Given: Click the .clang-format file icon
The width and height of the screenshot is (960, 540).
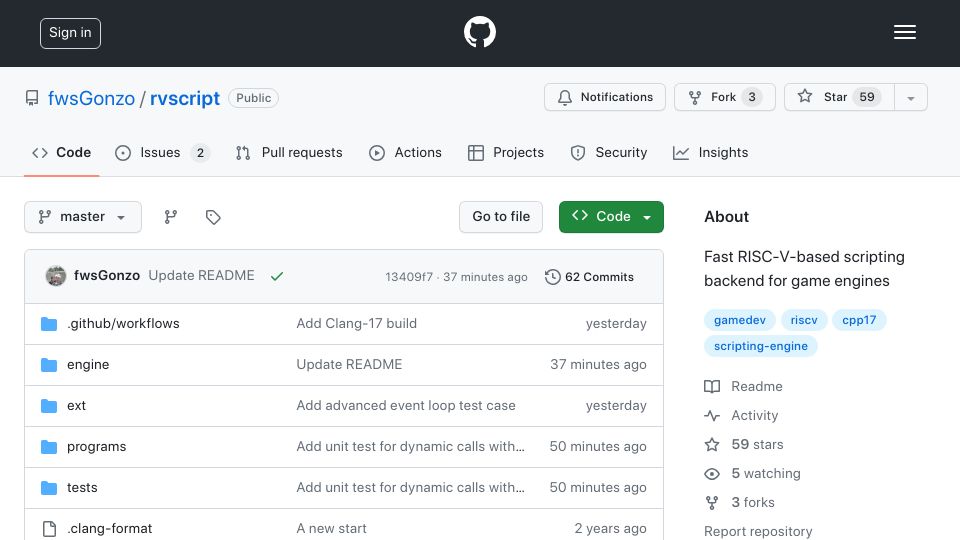Looking at the screenshot, I should pos(50,529).
